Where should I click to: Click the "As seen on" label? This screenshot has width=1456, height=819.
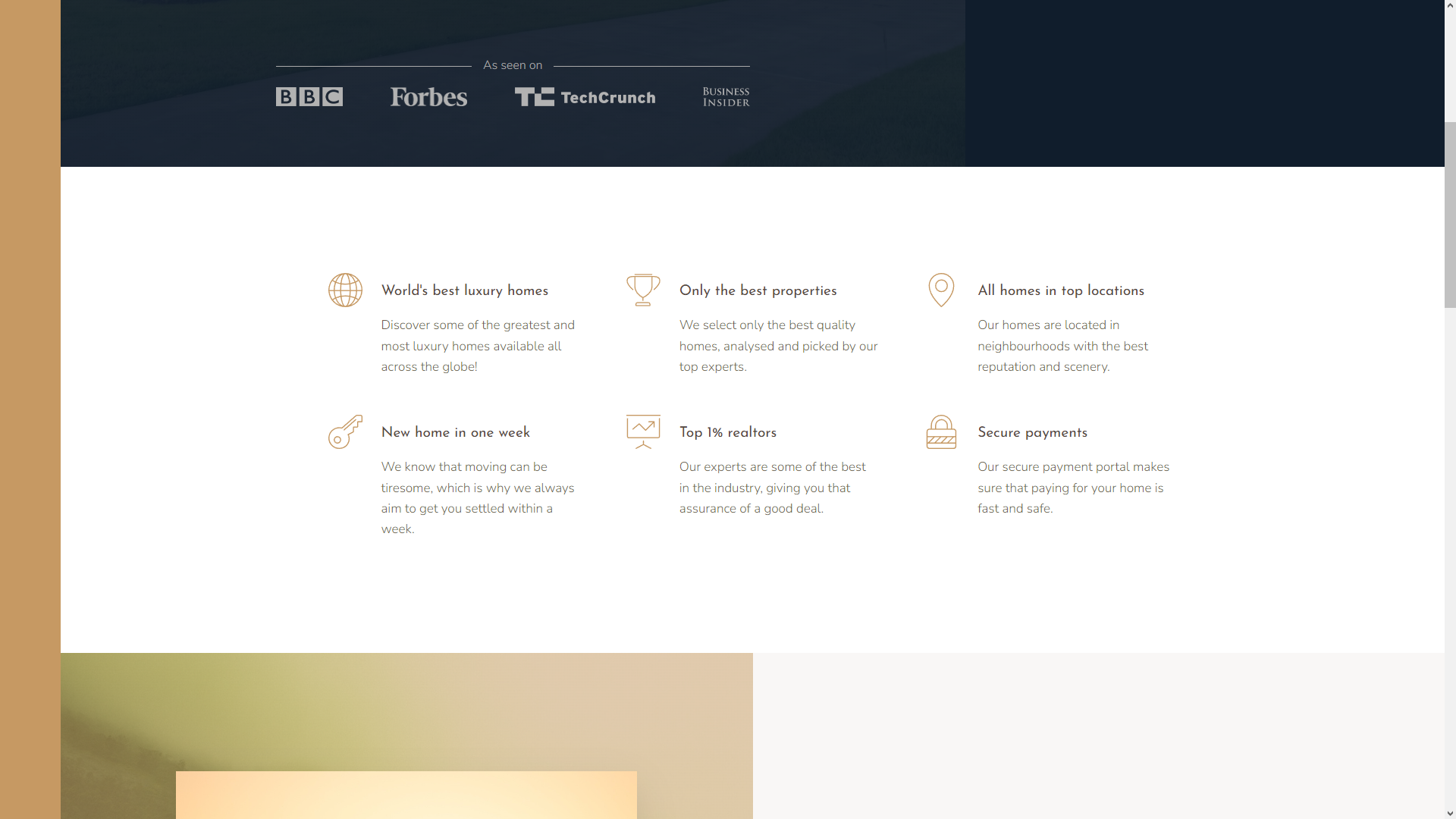tap(513, 66)
